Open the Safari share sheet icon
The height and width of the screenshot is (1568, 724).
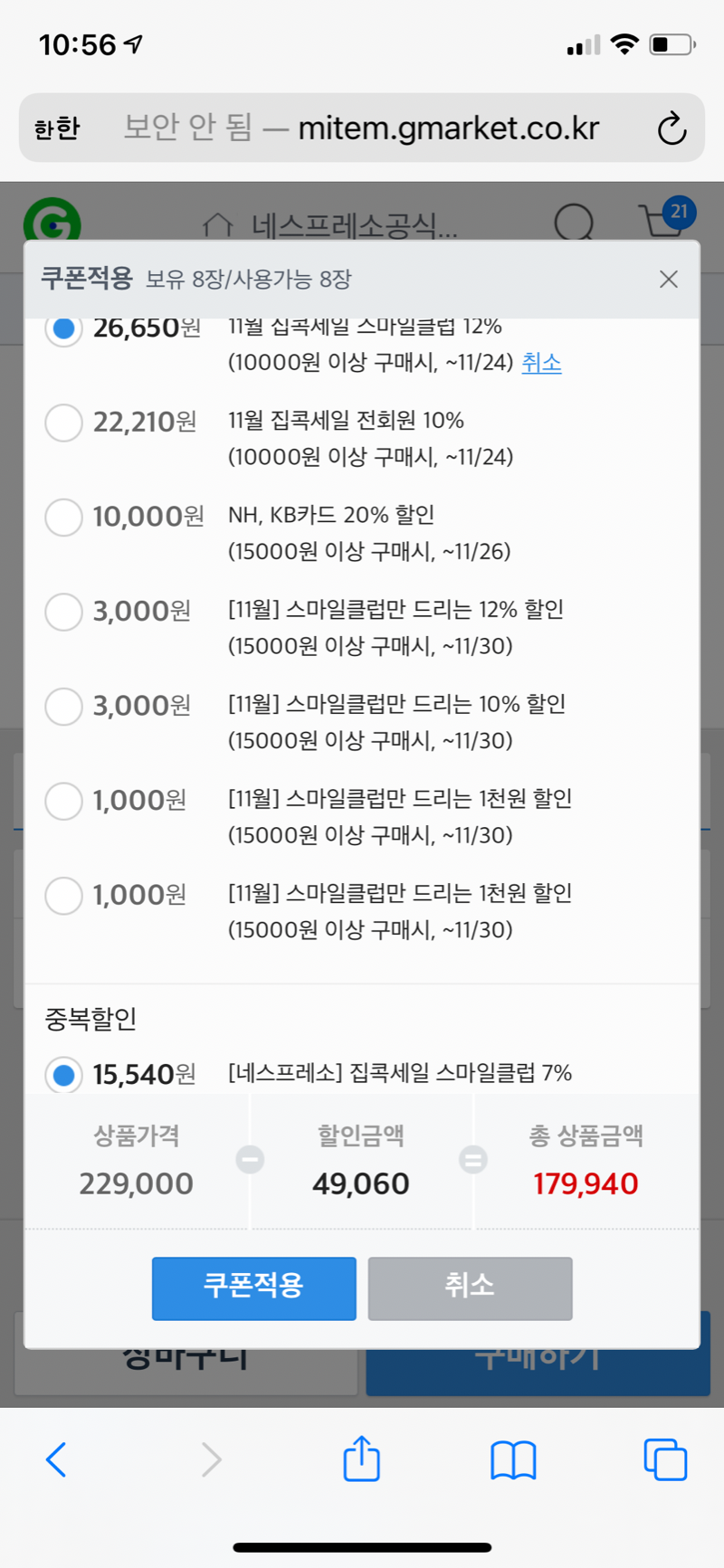[361, 1459]
